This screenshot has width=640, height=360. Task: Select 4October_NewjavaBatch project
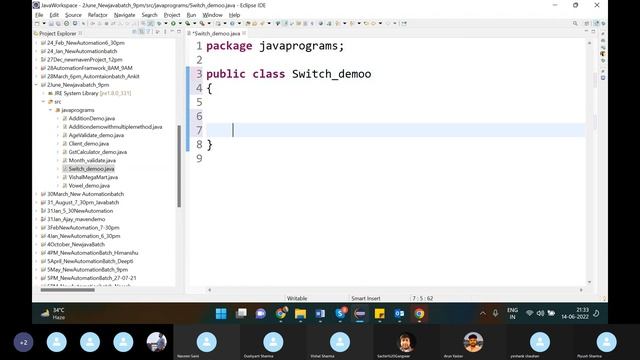coord(76,244)
